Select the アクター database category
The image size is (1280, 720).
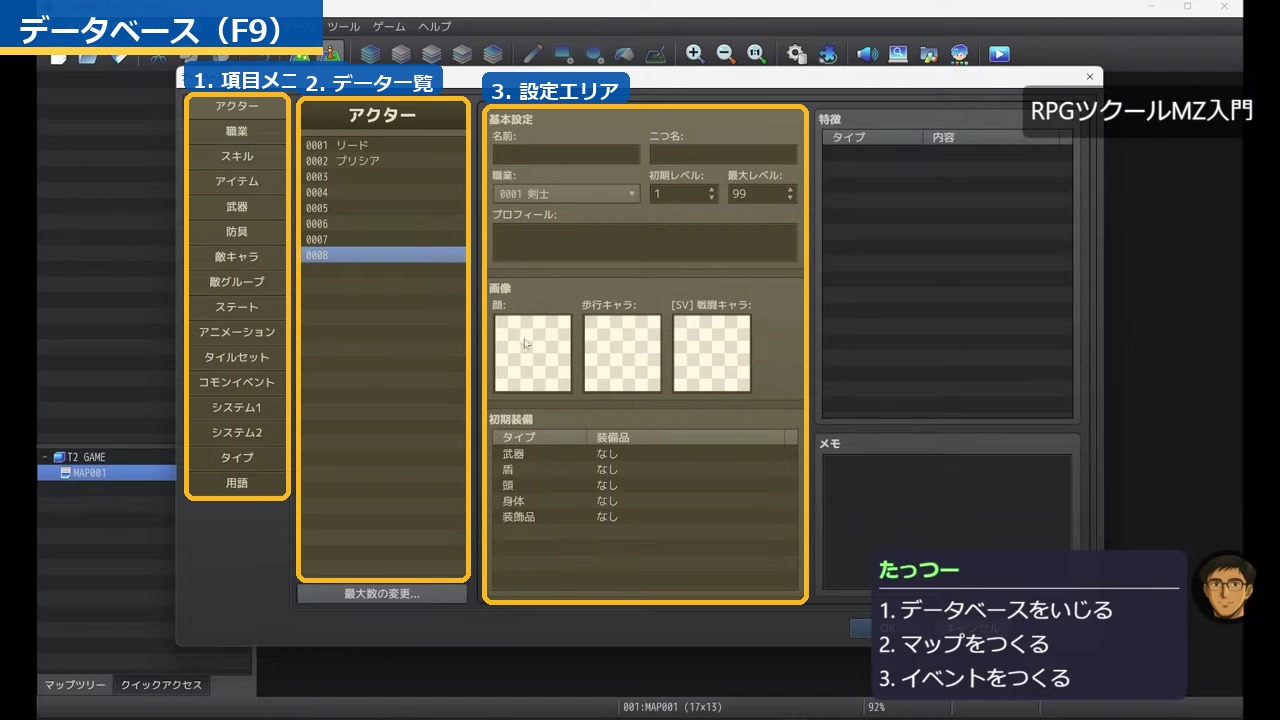[x=237, y=106]
